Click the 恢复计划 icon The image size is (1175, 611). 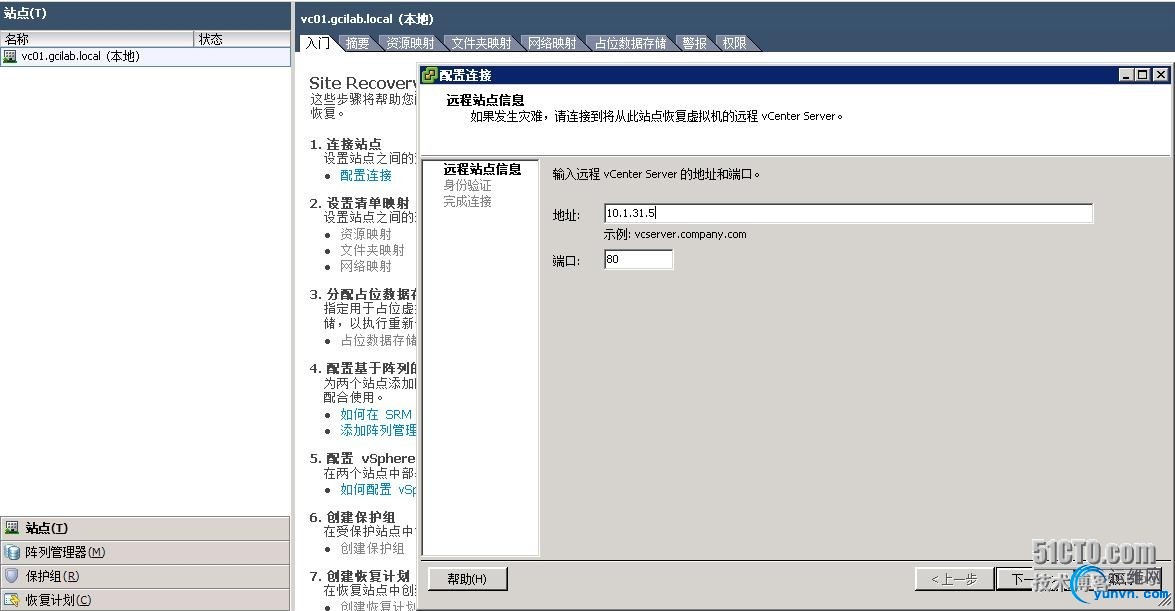[x=11, y=600]
